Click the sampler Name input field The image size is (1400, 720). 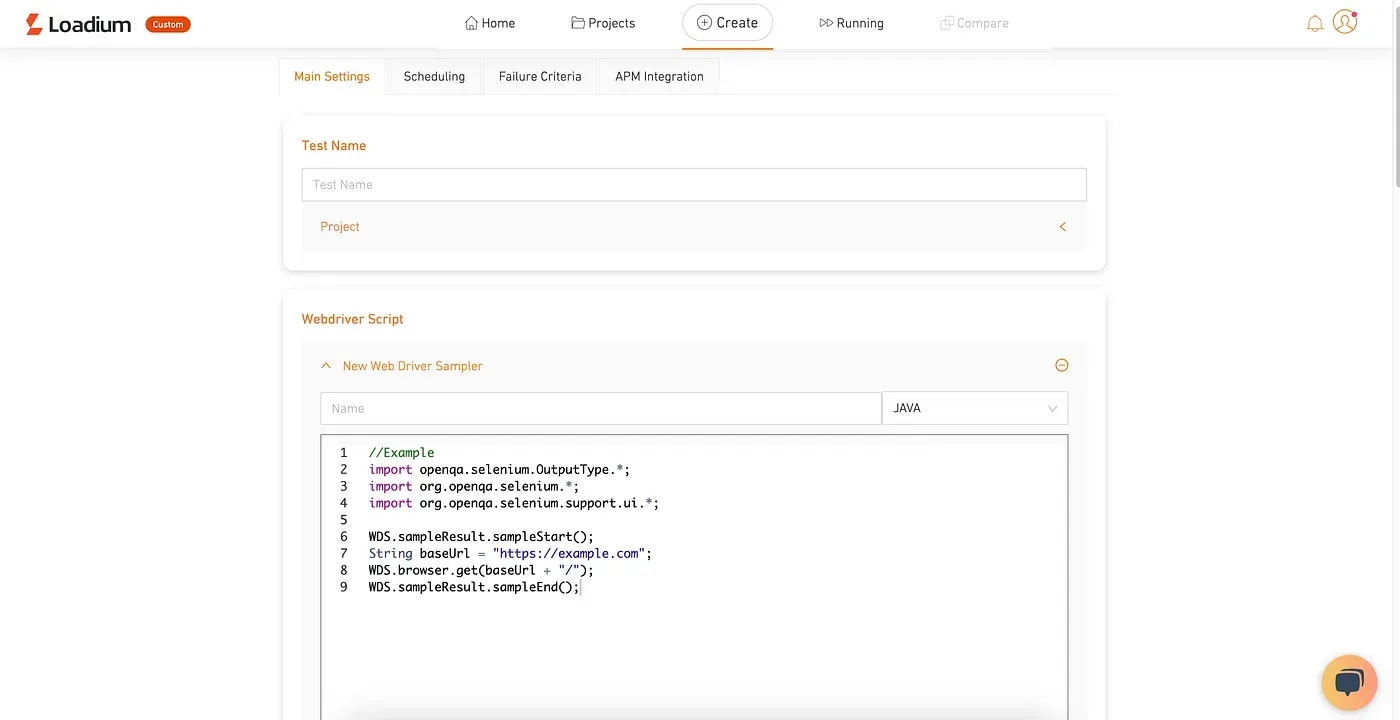(x=600, y=408)
